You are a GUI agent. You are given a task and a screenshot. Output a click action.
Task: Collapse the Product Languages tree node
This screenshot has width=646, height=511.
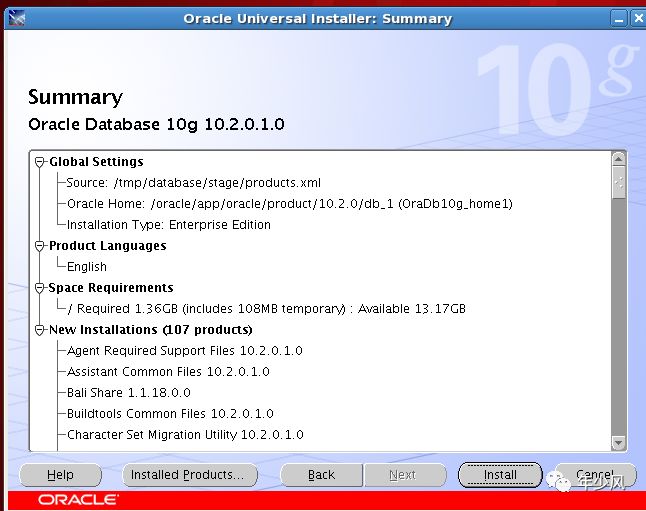pyautogui.click(x=40, y=246)
